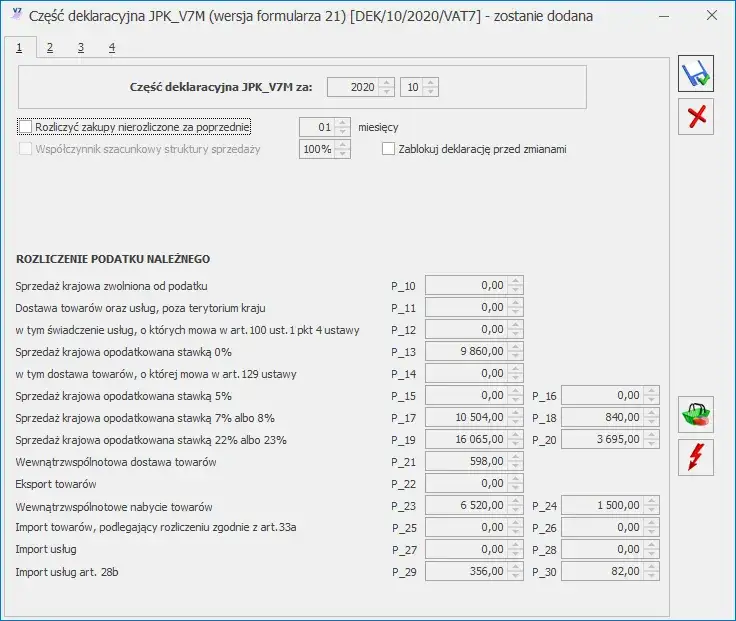
Task: Click the 'Współczynnik szacunkowy struktury sprzedaży' checkbox
Action: (x=25, y=149)
